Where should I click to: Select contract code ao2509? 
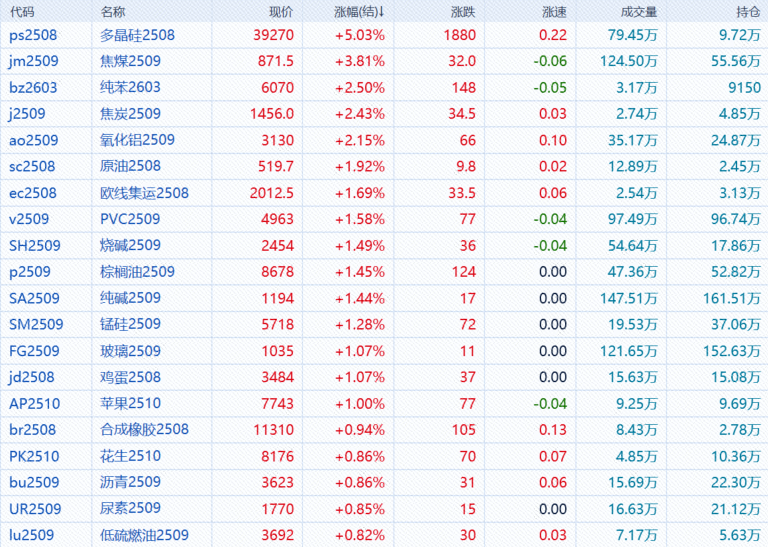[33, 140]
